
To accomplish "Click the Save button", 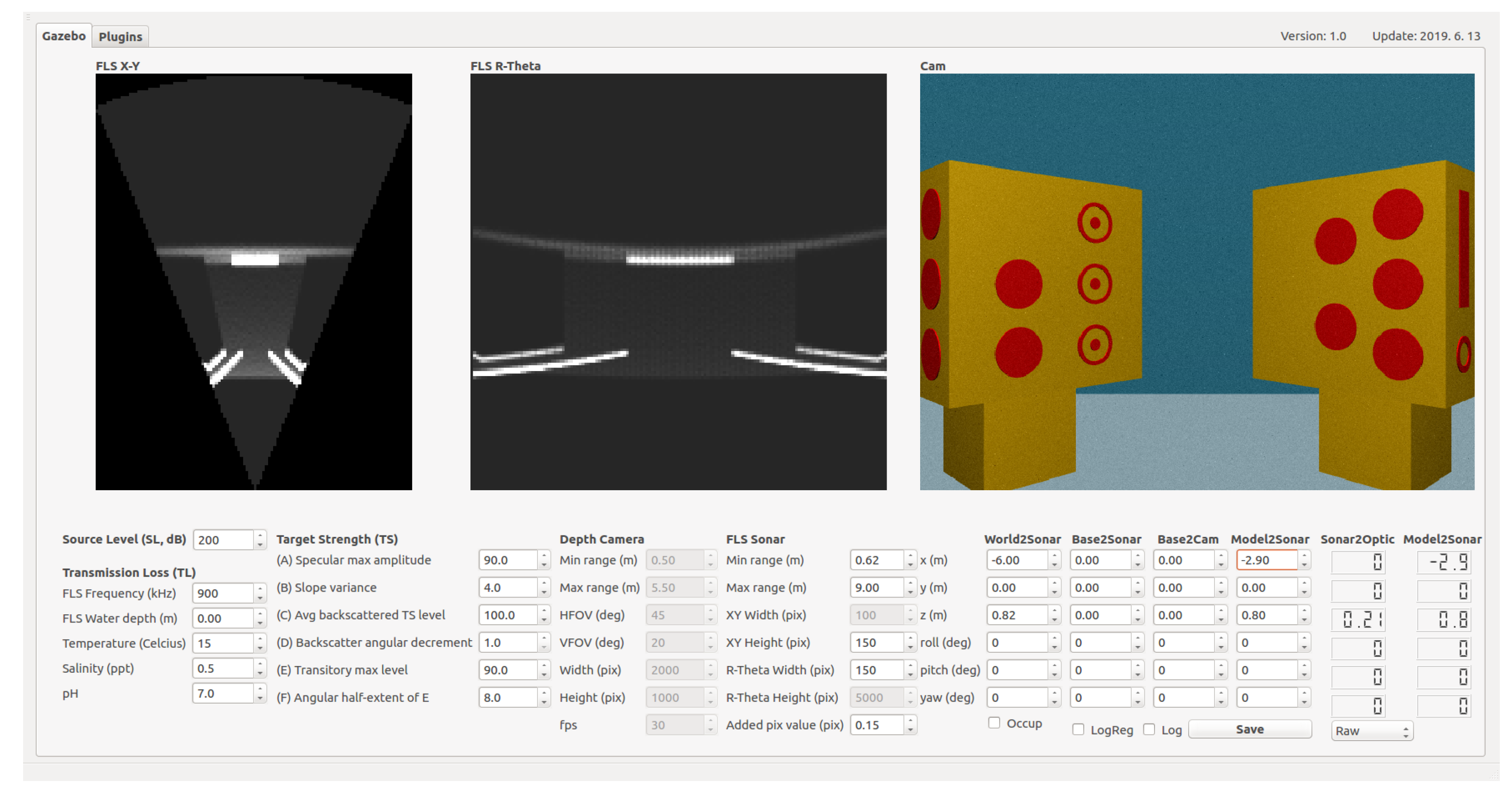I will click(x=1250, y=729).
